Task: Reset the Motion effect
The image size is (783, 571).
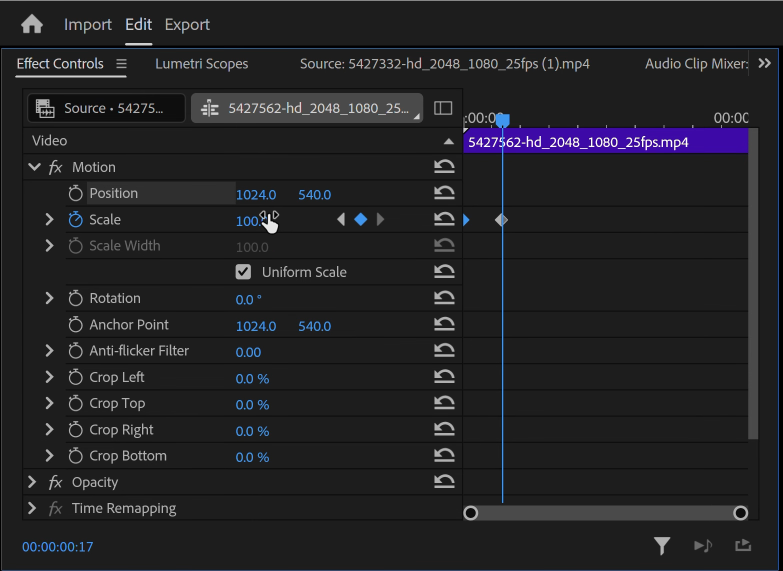Action: tap(444, 166)
